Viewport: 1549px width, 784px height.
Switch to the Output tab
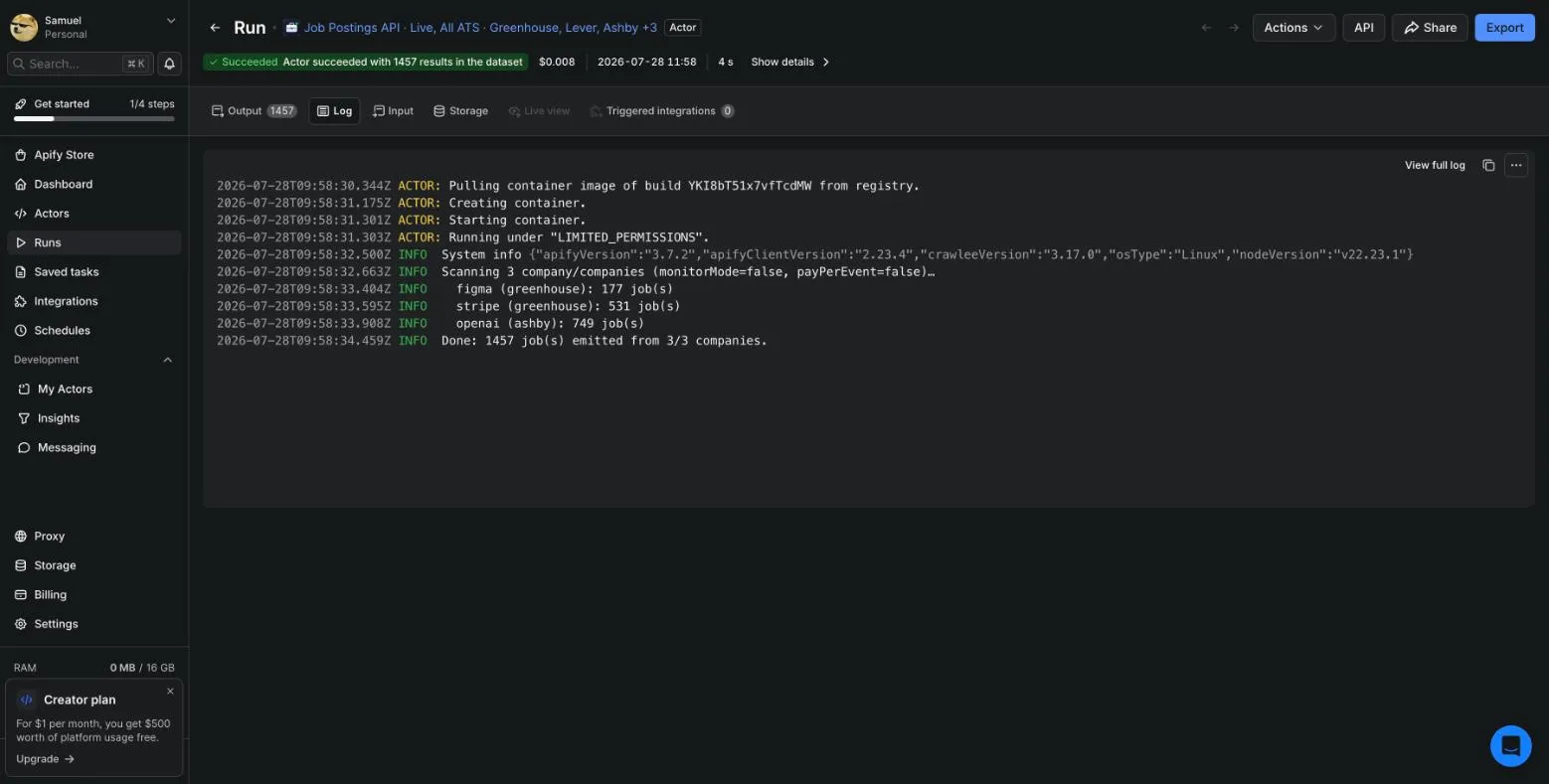pyautogui.click(x=254, y=111)
